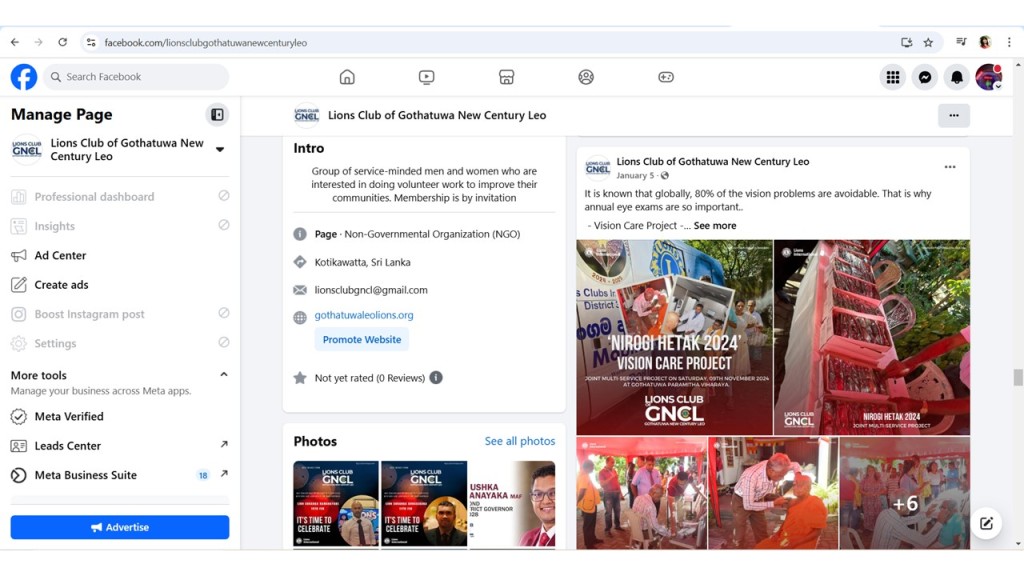
Task: Click the address bar URL
Action: [206, 42]
